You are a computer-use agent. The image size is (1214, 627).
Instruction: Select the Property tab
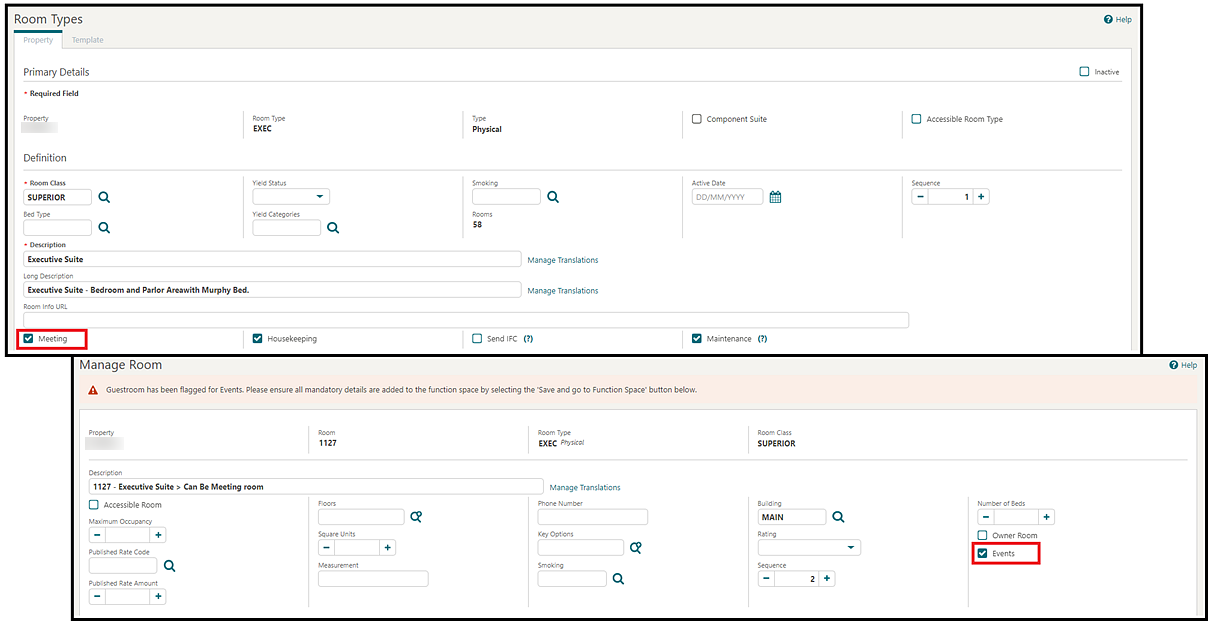coord(38,40)
